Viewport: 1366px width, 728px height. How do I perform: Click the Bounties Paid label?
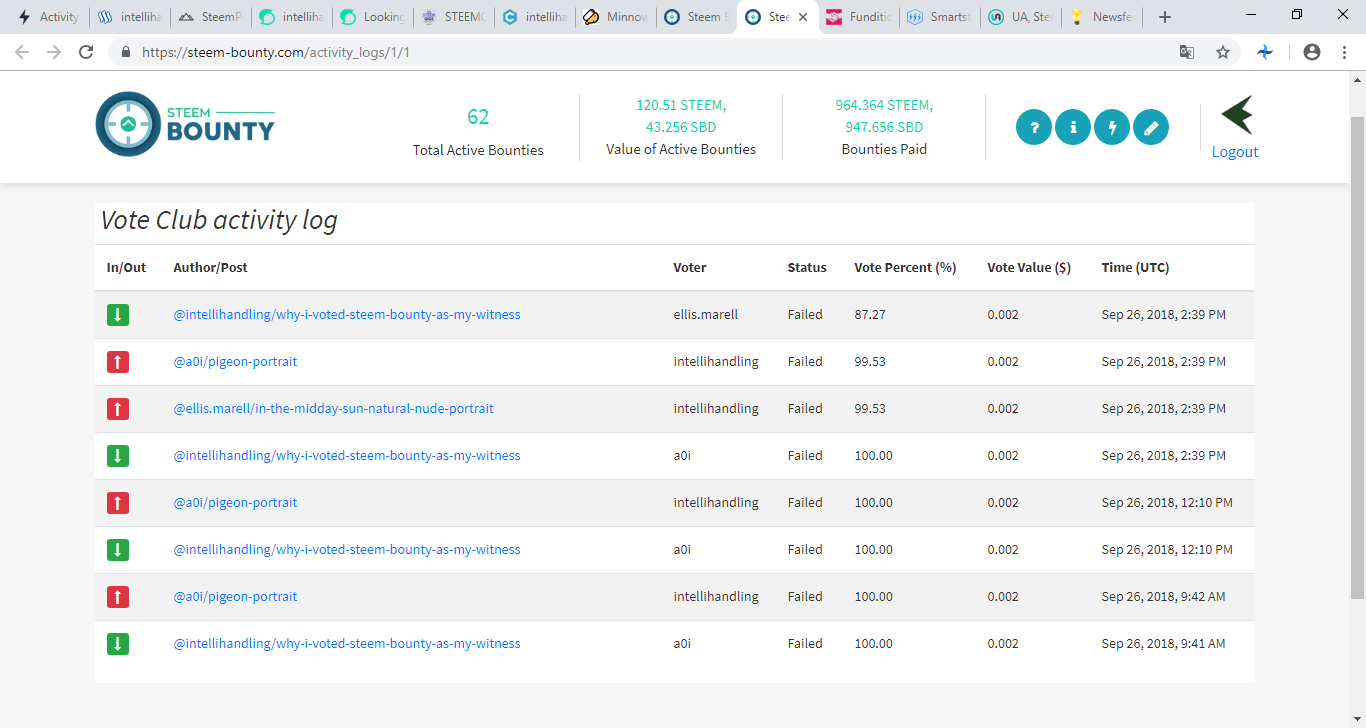coord(884,149)
